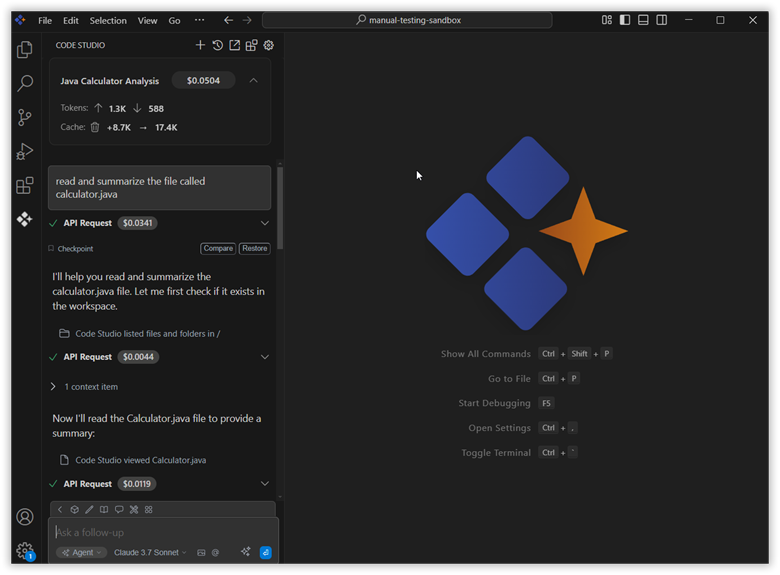This screenshot has height=575, width=780.
Task: Open Source Control view in activity bar
Action: [25, 118]
